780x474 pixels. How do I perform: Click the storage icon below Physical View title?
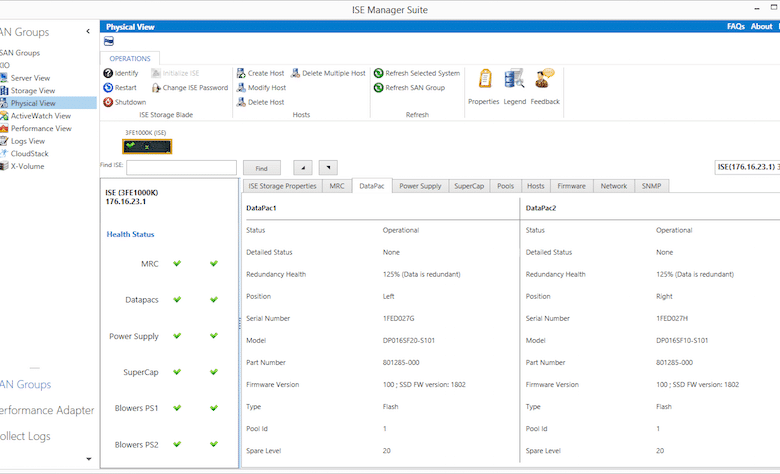click(109, 41)
